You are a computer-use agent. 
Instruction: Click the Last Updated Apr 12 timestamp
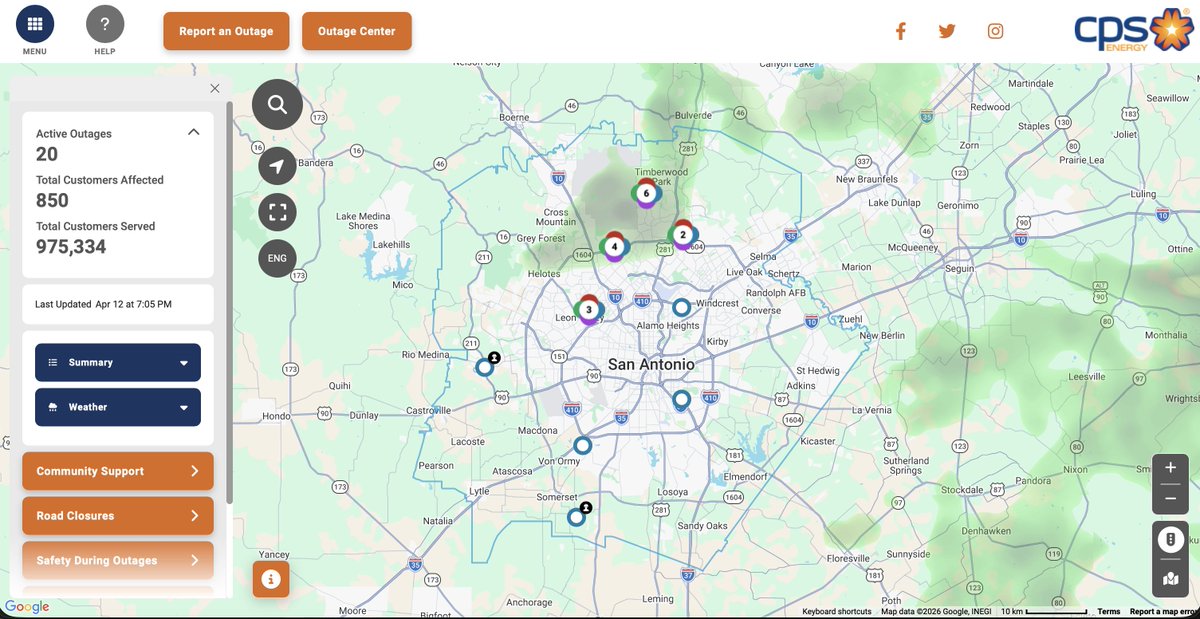104,304
